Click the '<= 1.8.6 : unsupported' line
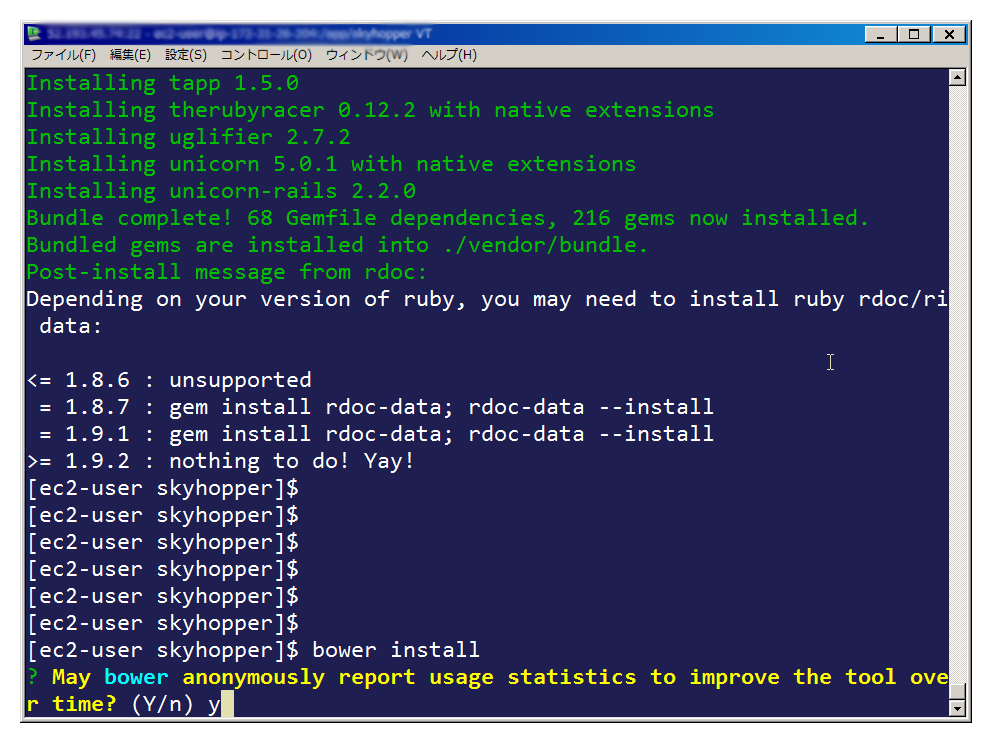The height and width of the screenshot is (743, 992). tap(169, 380)
